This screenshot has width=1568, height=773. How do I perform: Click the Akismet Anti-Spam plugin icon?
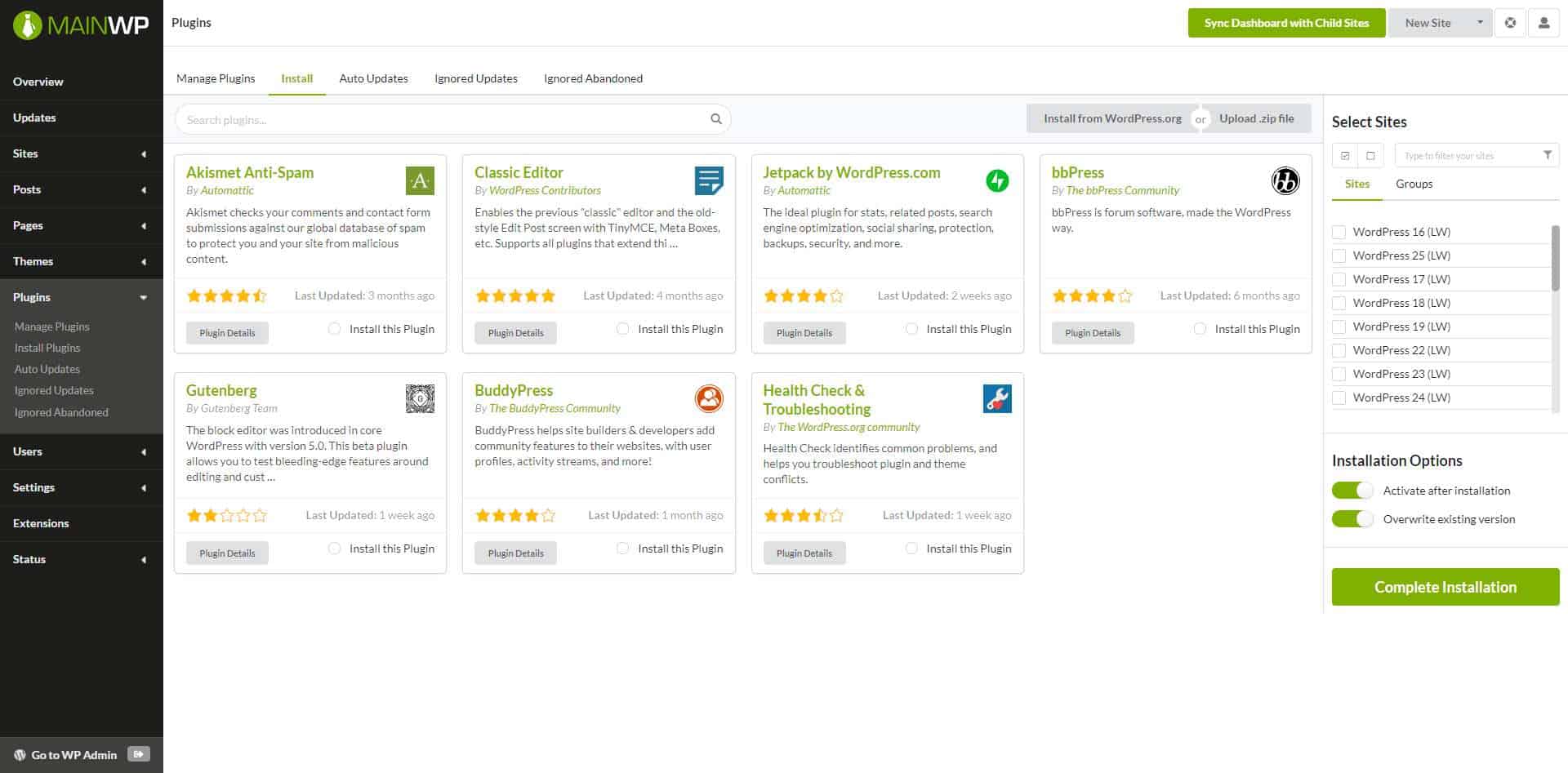click(420, 180)
